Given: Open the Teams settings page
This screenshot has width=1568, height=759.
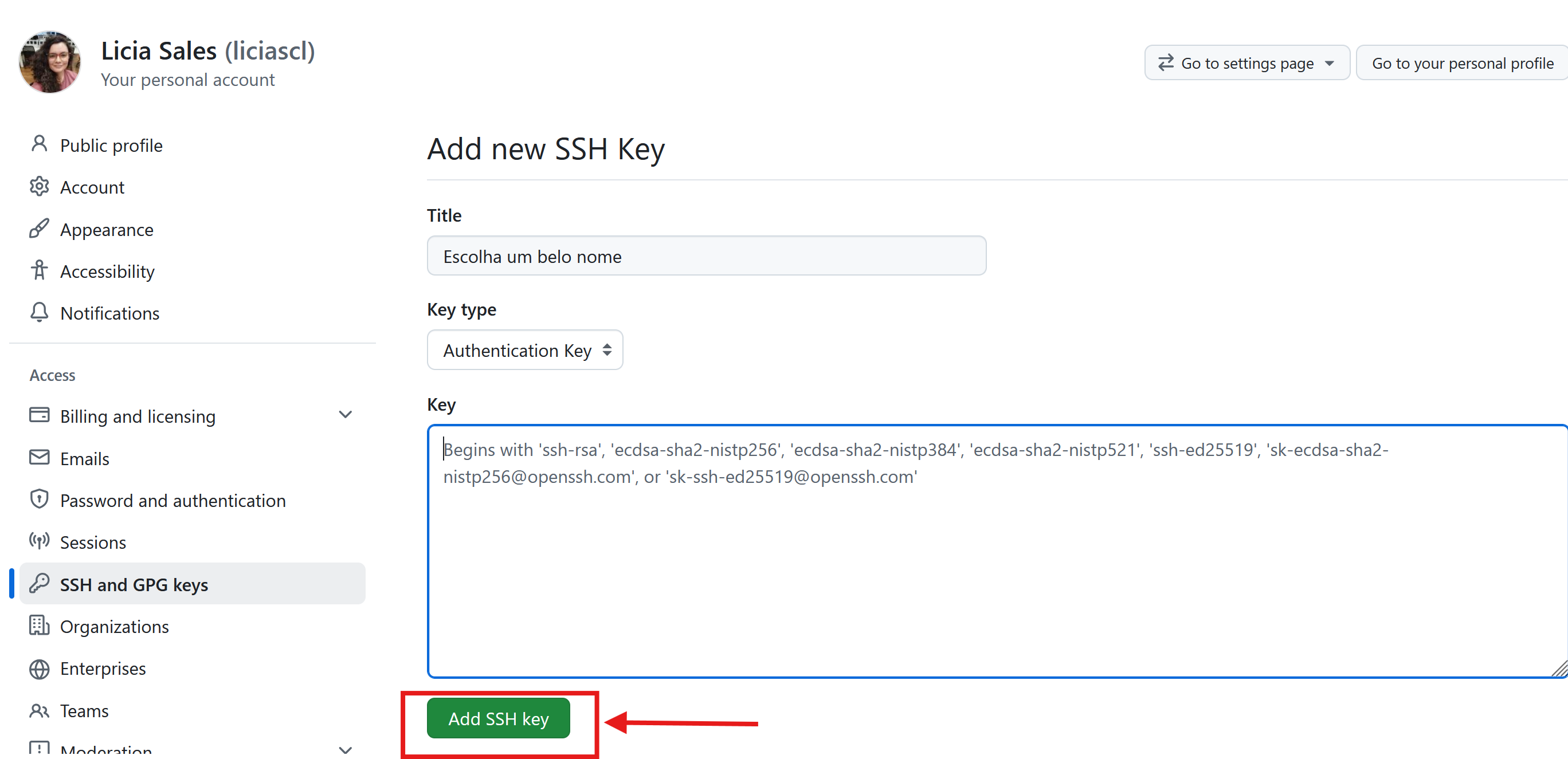Looking at the screenshot, I should [x=84, y=710].
